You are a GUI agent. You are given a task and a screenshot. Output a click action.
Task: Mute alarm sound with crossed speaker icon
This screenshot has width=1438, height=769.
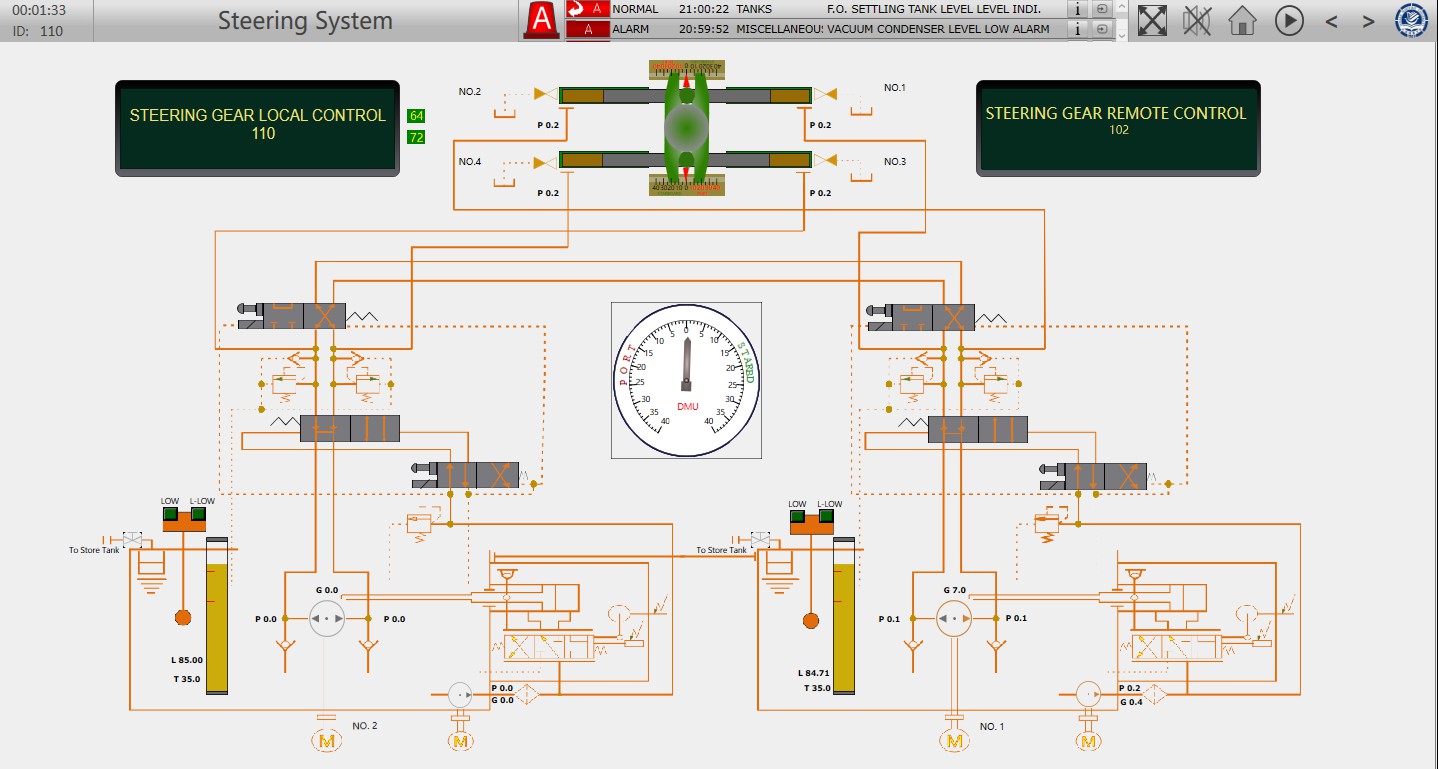(x=1197, y=20)
